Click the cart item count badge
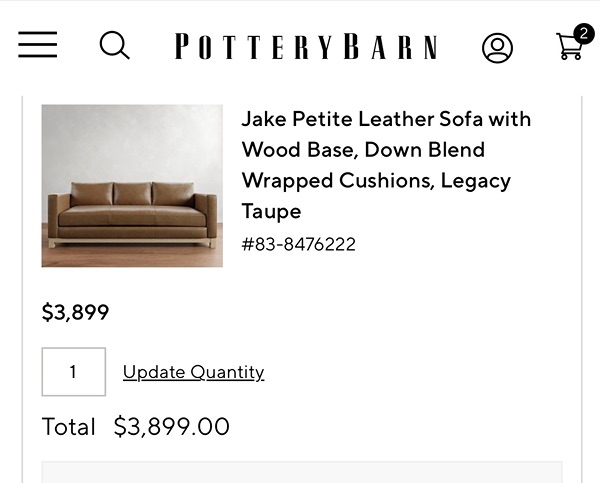Screen dimensions: 600x483 point(583,33)
